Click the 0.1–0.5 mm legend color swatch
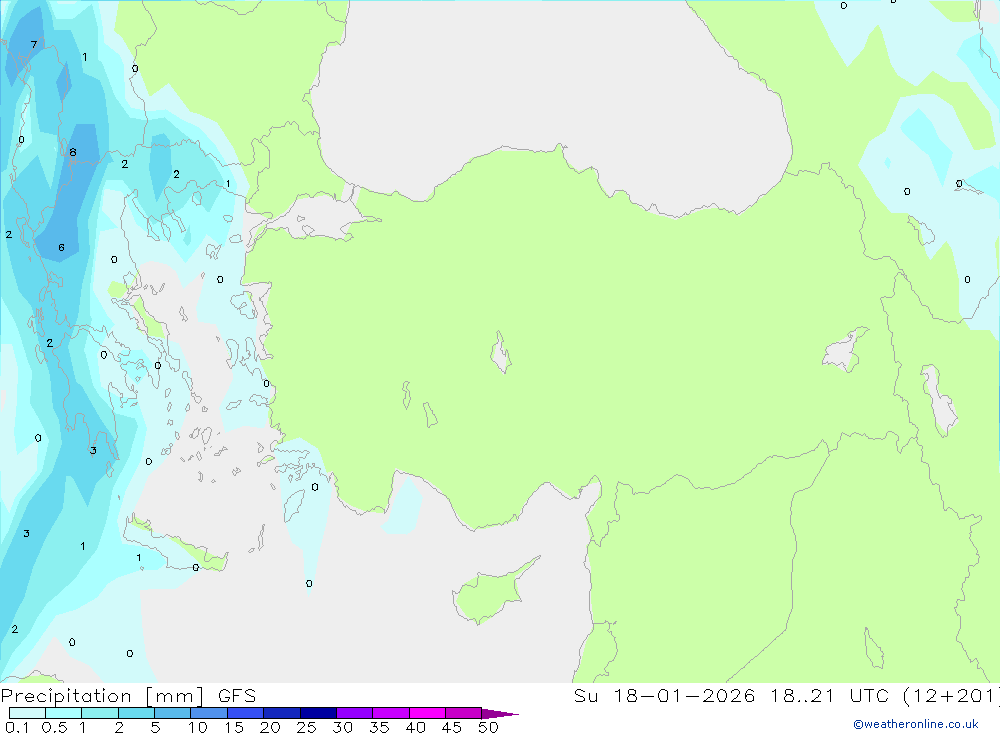The height and width of the screenshot is (733, 1000). tap(27, 713)
